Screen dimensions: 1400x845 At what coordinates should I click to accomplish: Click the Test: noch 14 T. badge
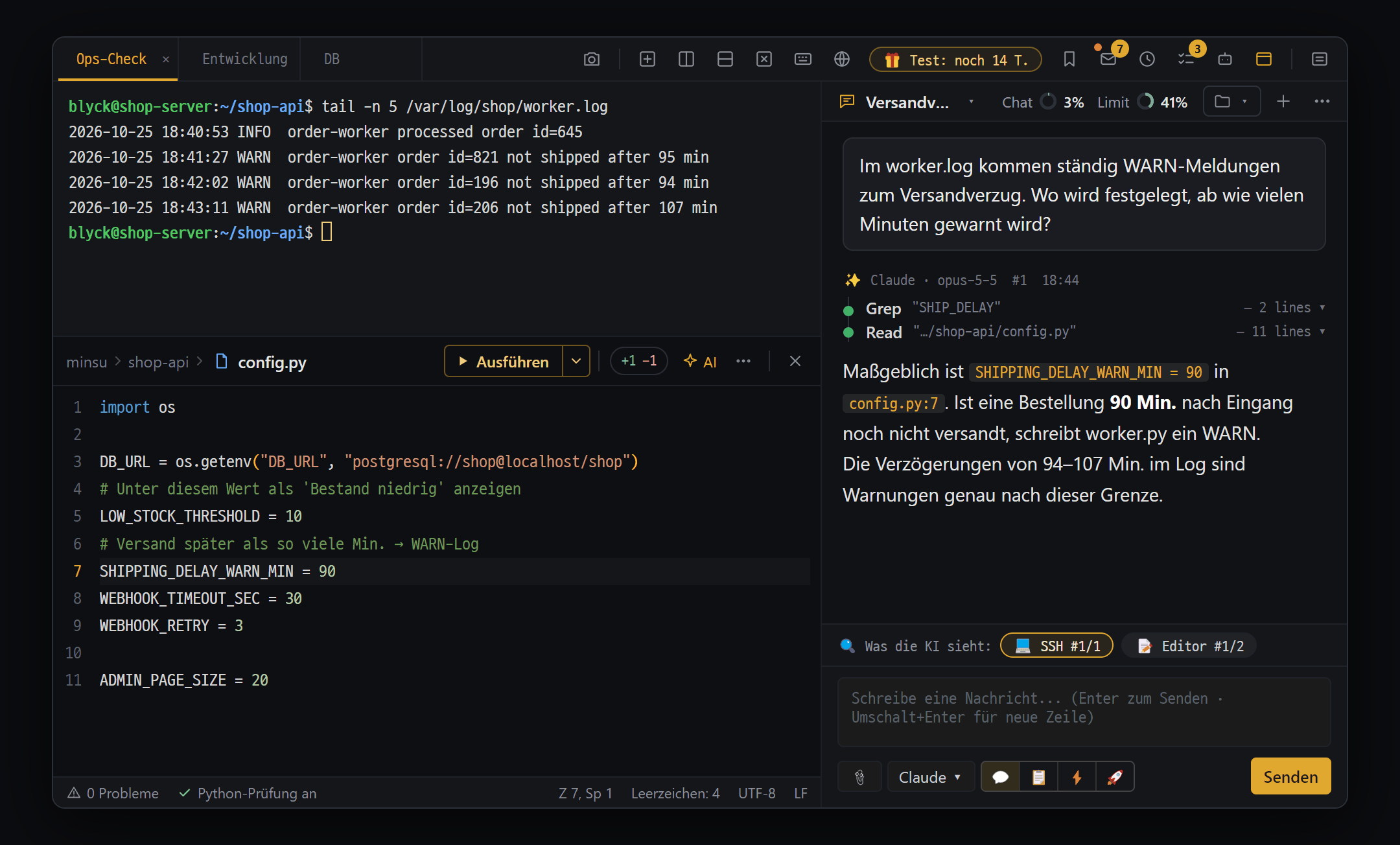[955, 60]
